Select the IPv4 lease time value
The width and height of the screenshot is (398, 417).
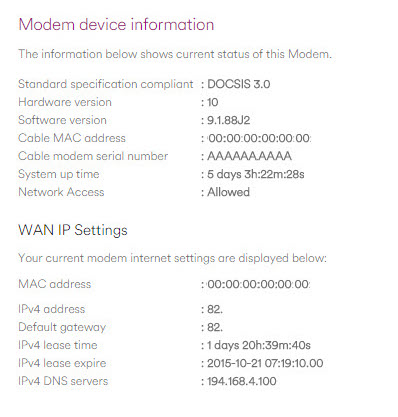259,345
